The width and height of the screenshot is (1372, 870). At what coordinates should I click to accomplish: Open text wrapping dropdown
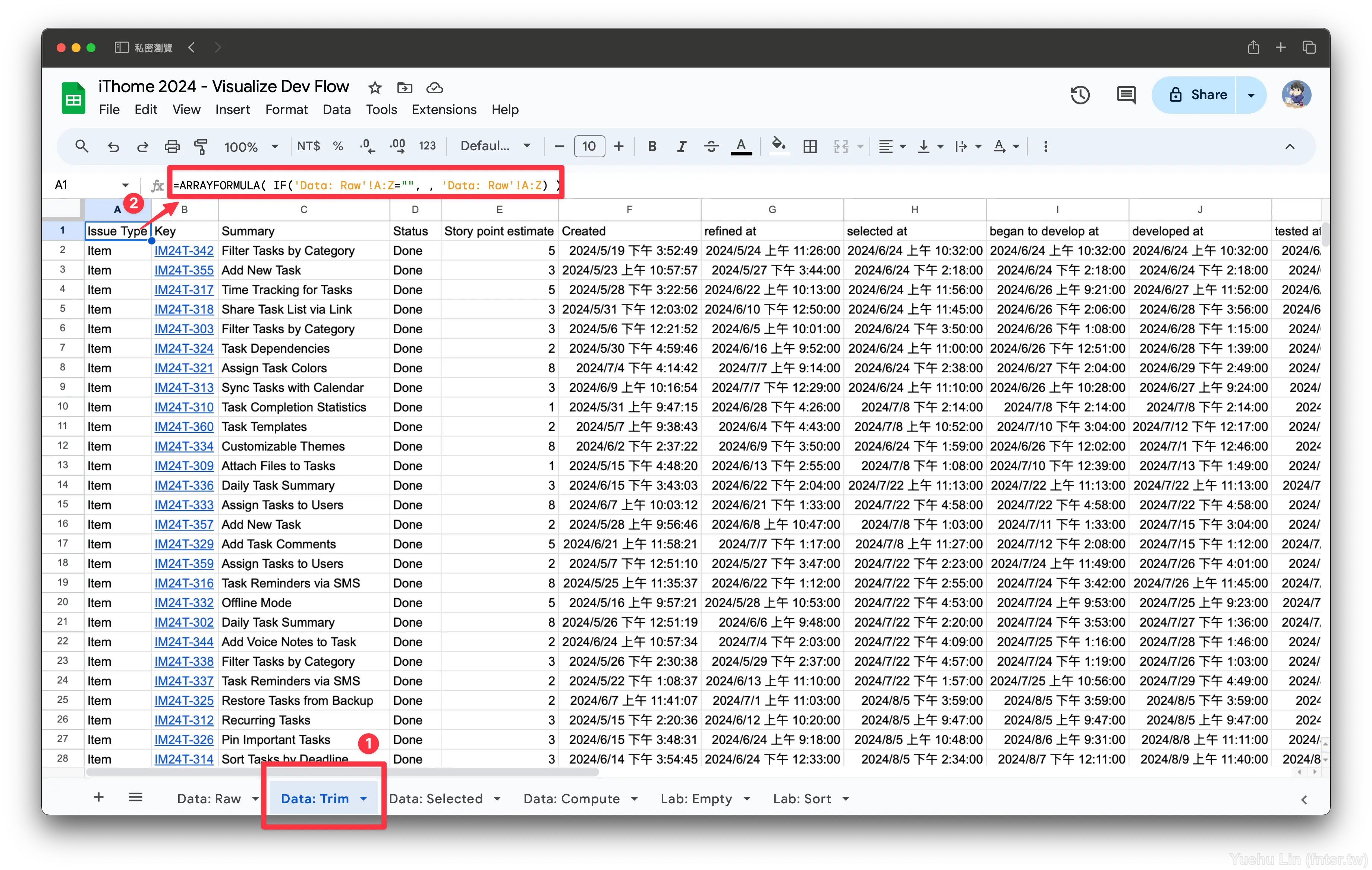[968, 146]
